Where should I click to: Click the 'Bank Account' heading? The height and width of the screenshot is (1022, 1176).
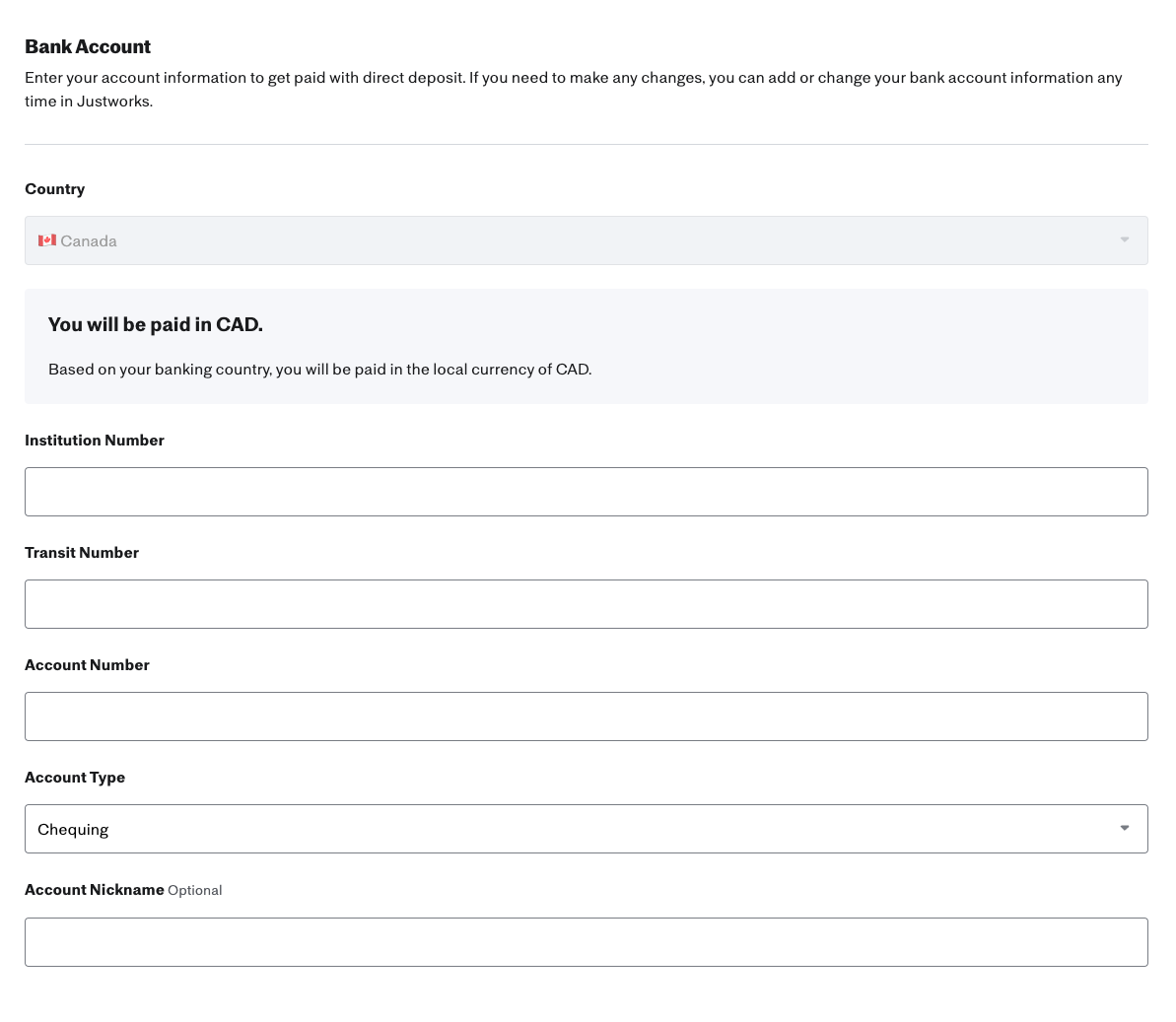pyautogui.click(x=88, y=46)
